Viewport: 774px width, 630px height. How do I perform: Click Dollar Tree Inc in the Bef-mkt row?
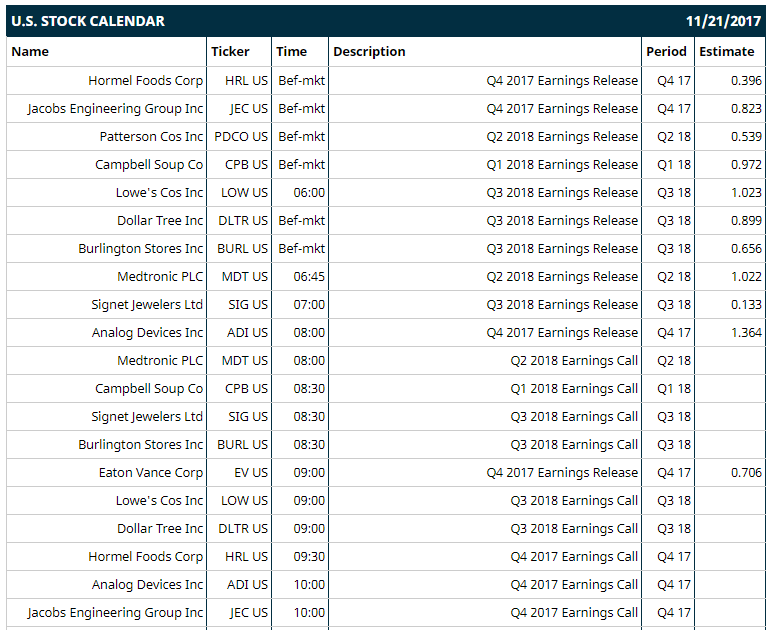[x=160, y=221]
